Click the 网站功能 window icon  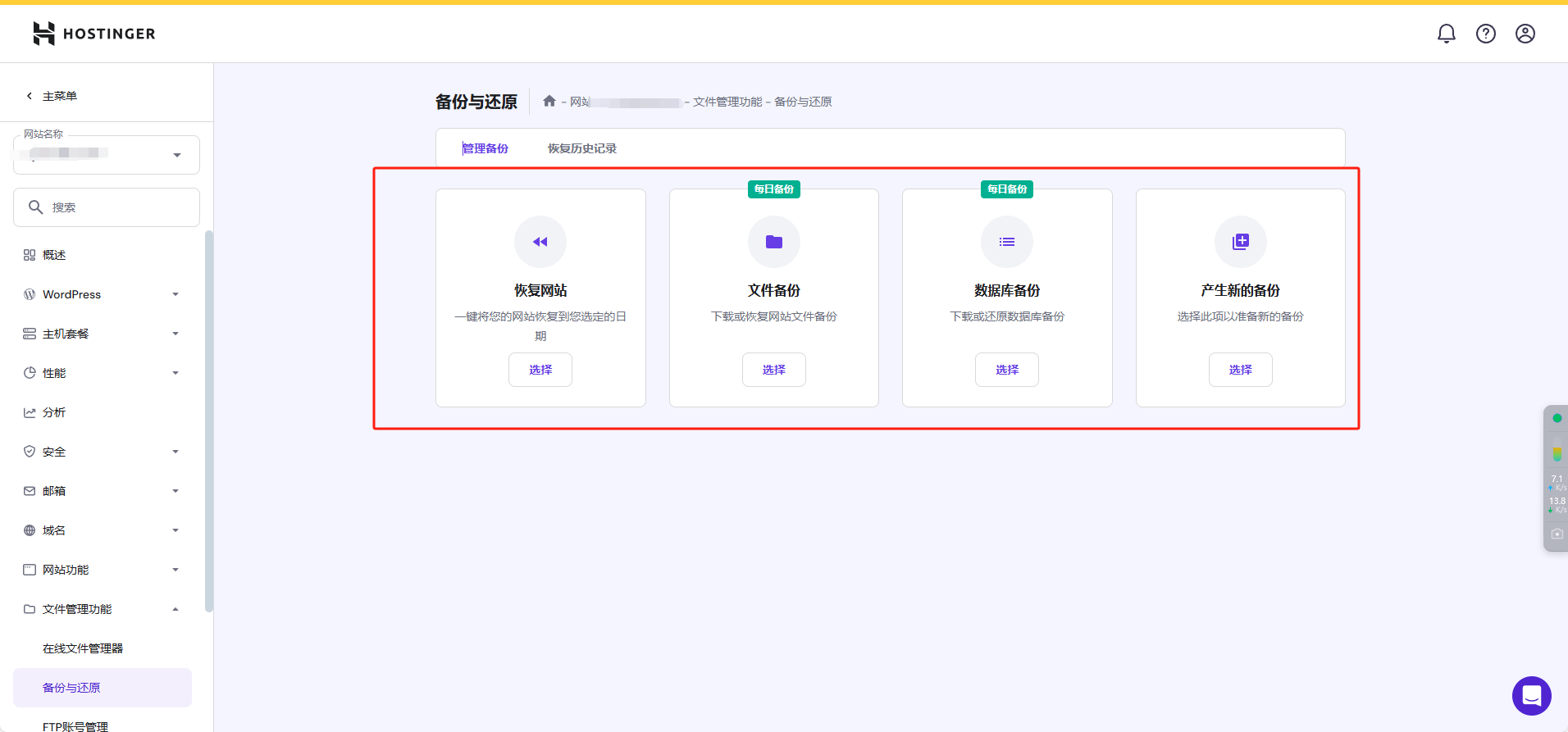(x=30, y=570)
